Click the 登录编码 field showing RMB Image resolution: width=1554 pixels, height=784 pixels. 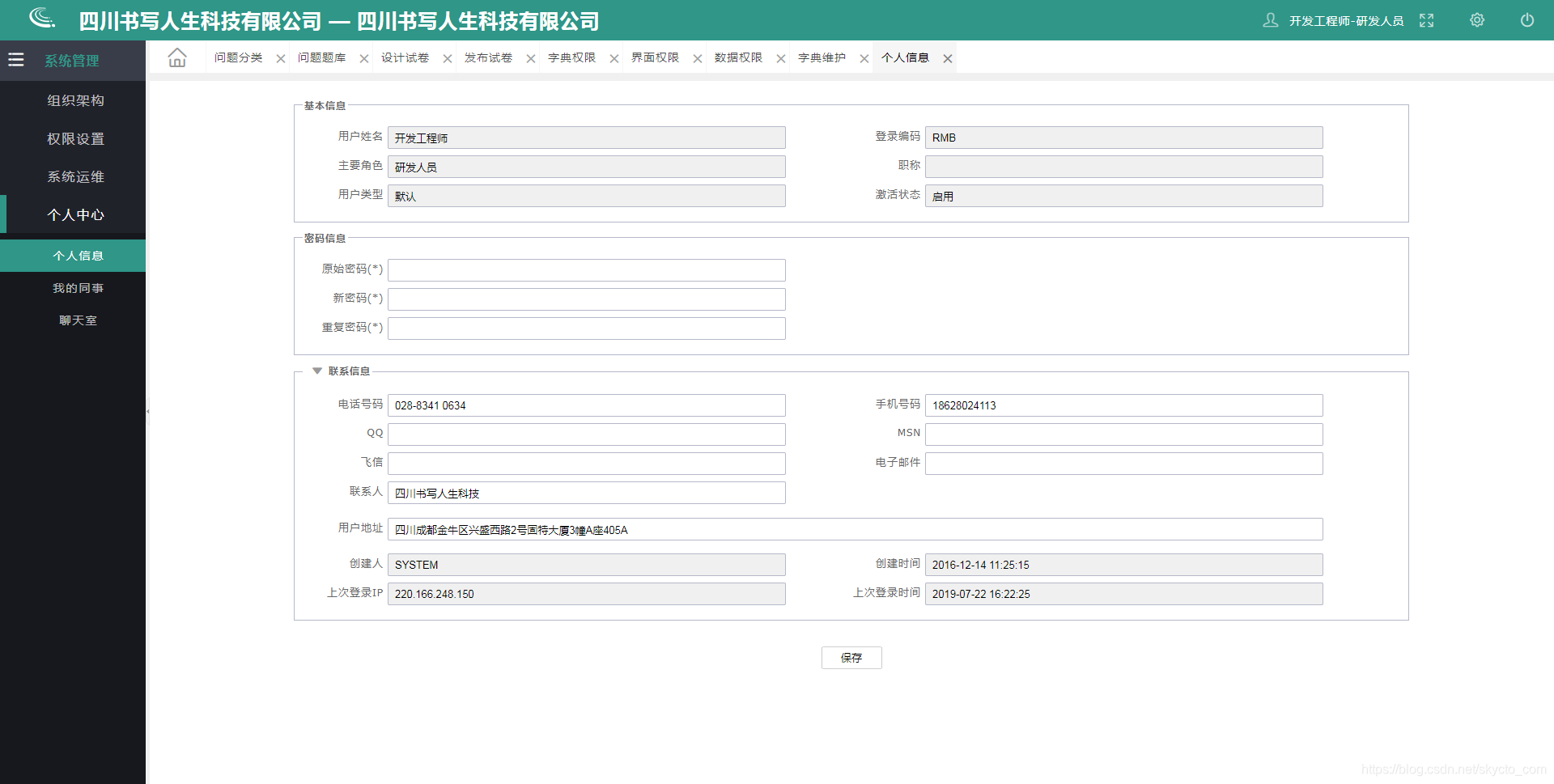tap(1124, 138)
